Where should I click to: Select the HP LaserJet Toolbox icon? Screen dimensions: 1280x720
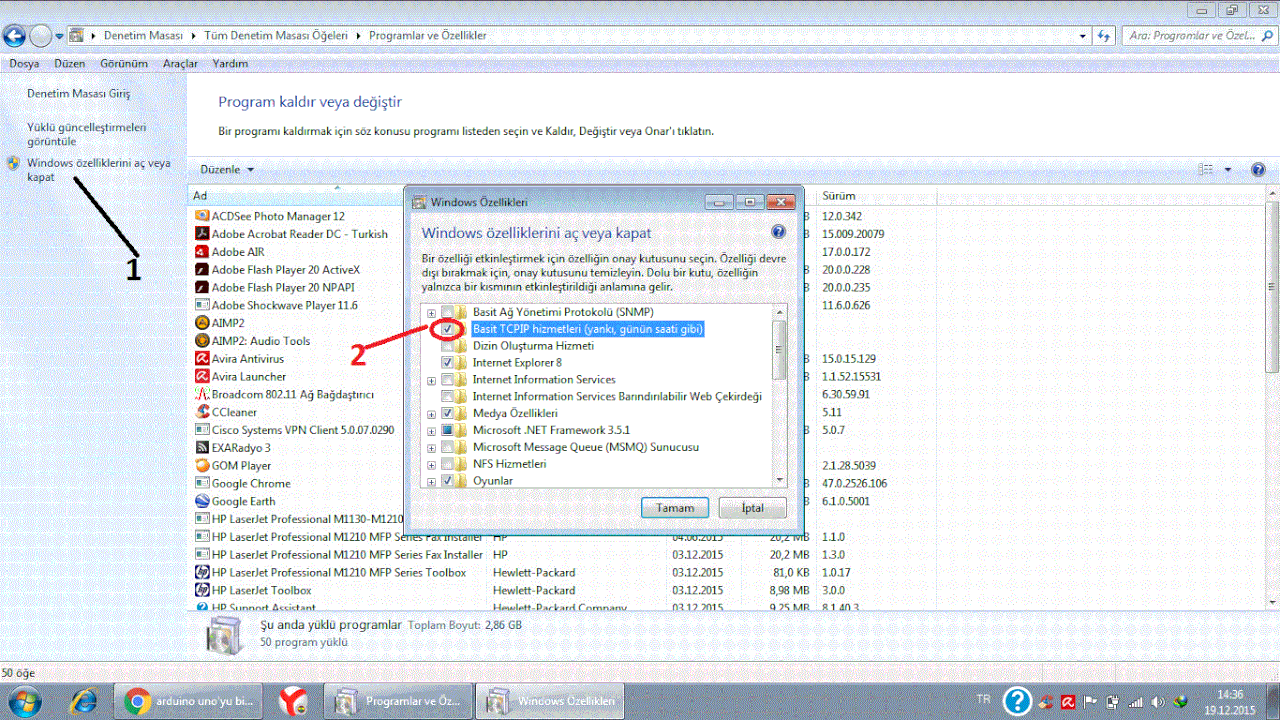coord(202,591)
